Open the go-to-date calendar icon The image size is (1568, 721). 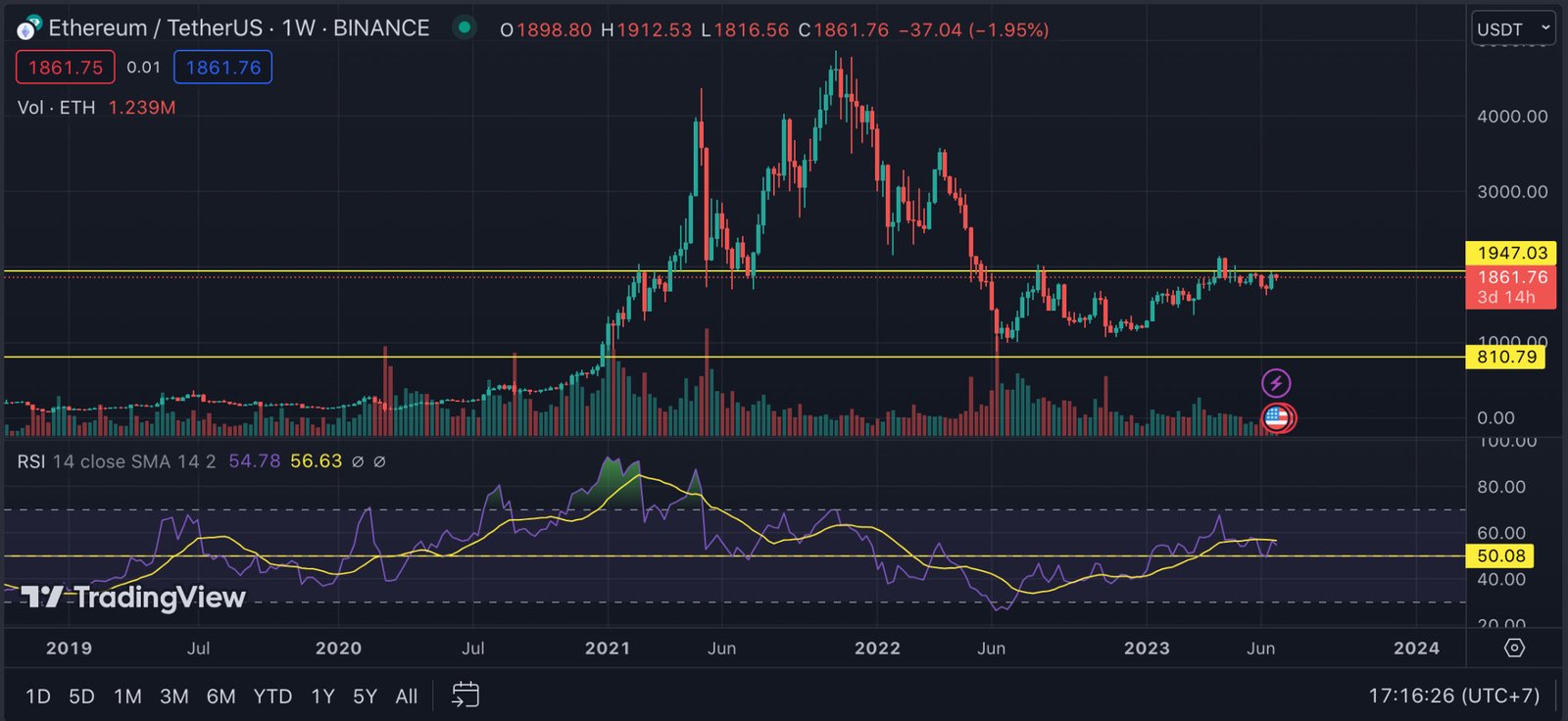coord(465,696)
